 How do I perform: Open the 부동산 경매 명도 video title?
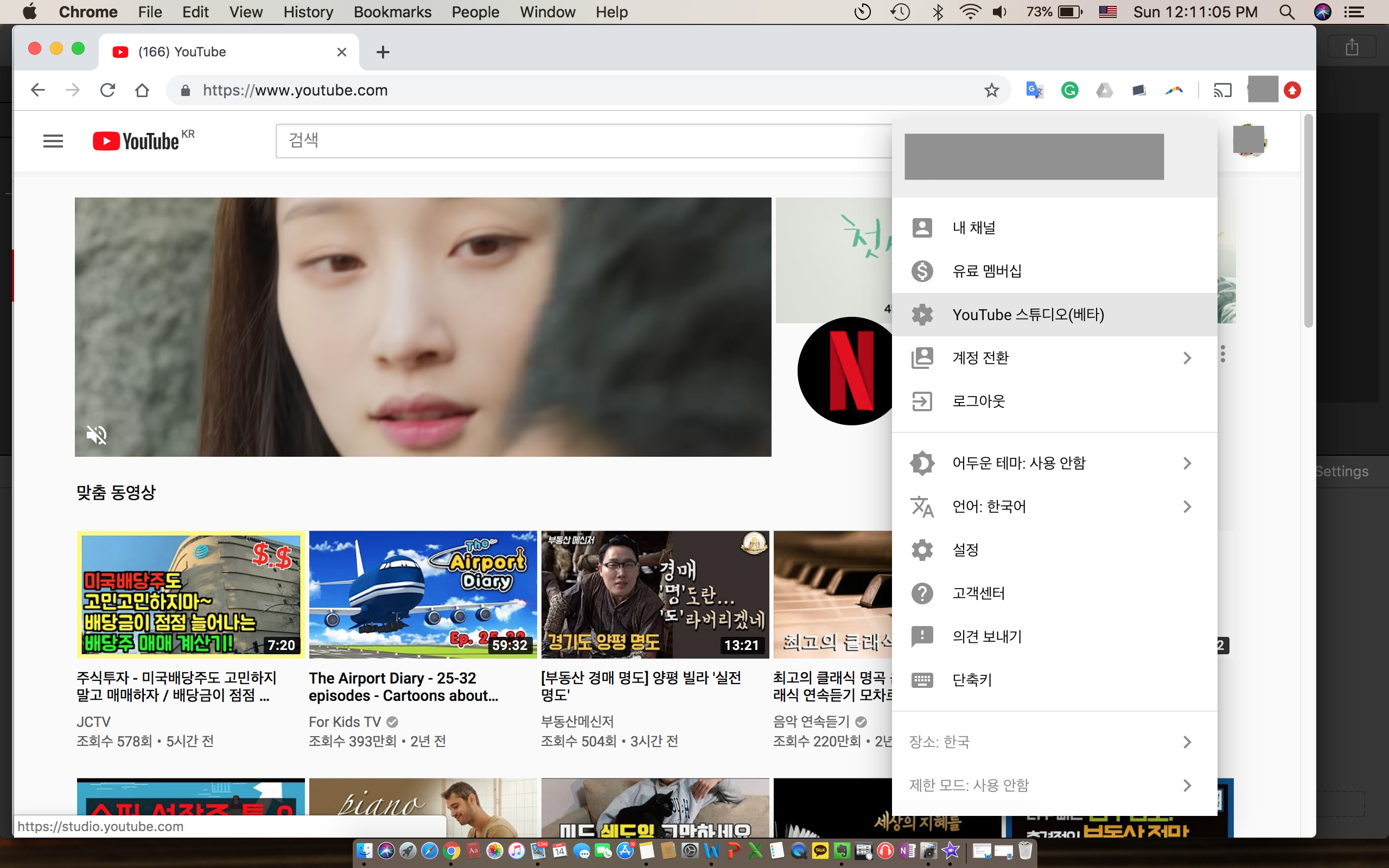(x=641, y=687)
